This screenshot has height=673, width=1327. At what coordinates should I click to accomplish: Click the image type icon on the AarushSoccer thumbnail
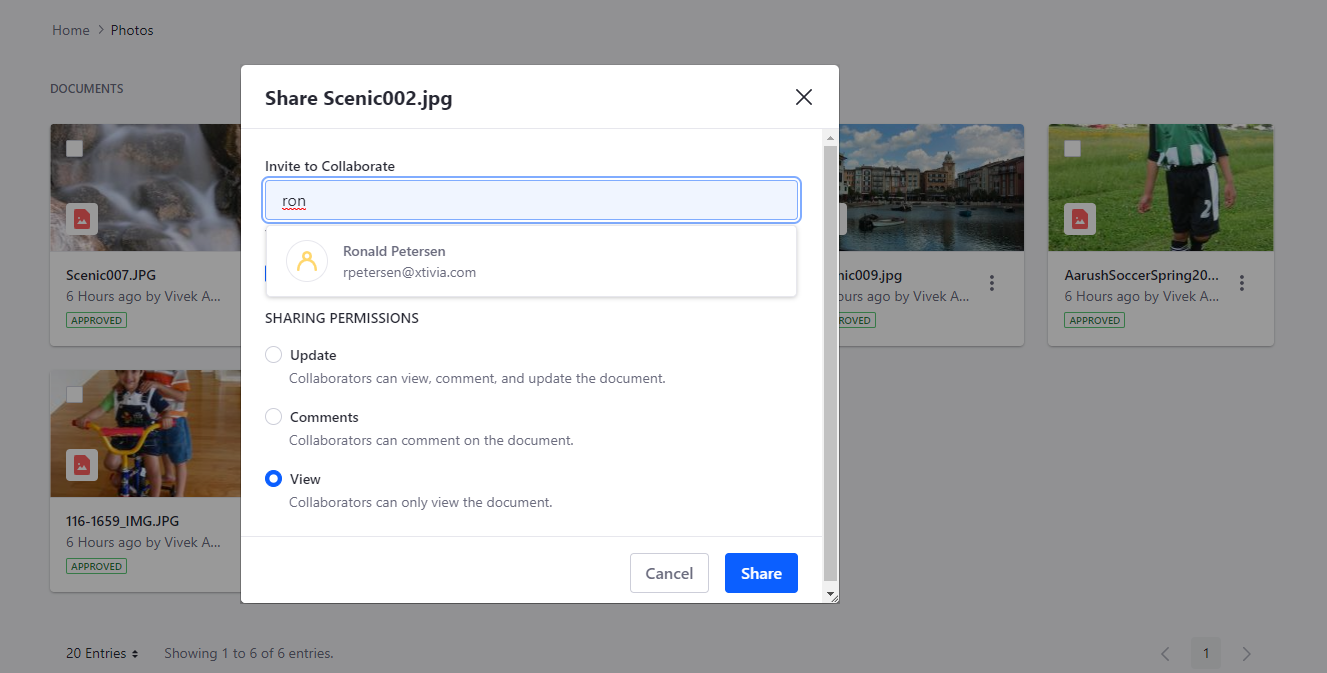[x=1079, y=218]
